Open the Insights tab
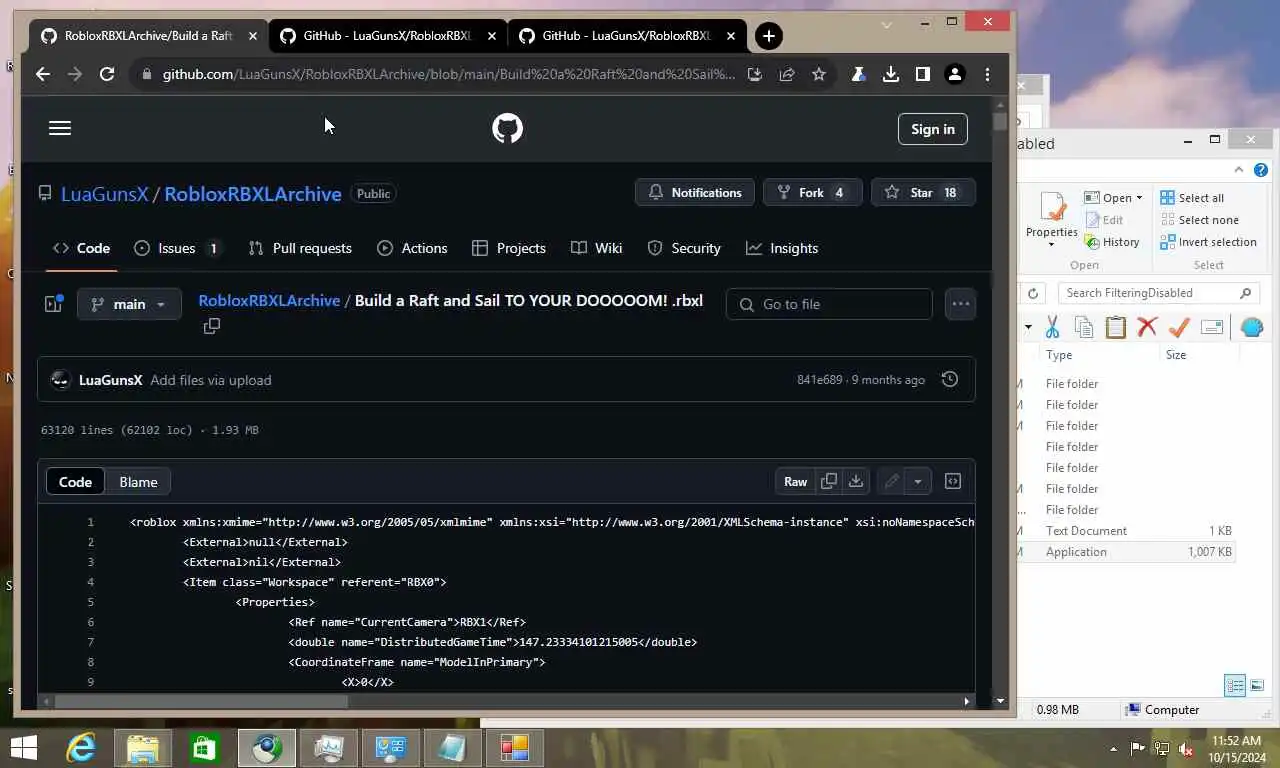The image size is (1280, 768). 782,248
